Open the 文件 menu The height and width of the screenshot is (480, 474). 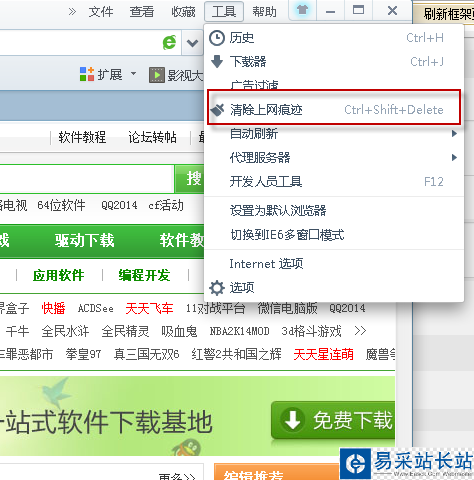(x=101, y=12)
